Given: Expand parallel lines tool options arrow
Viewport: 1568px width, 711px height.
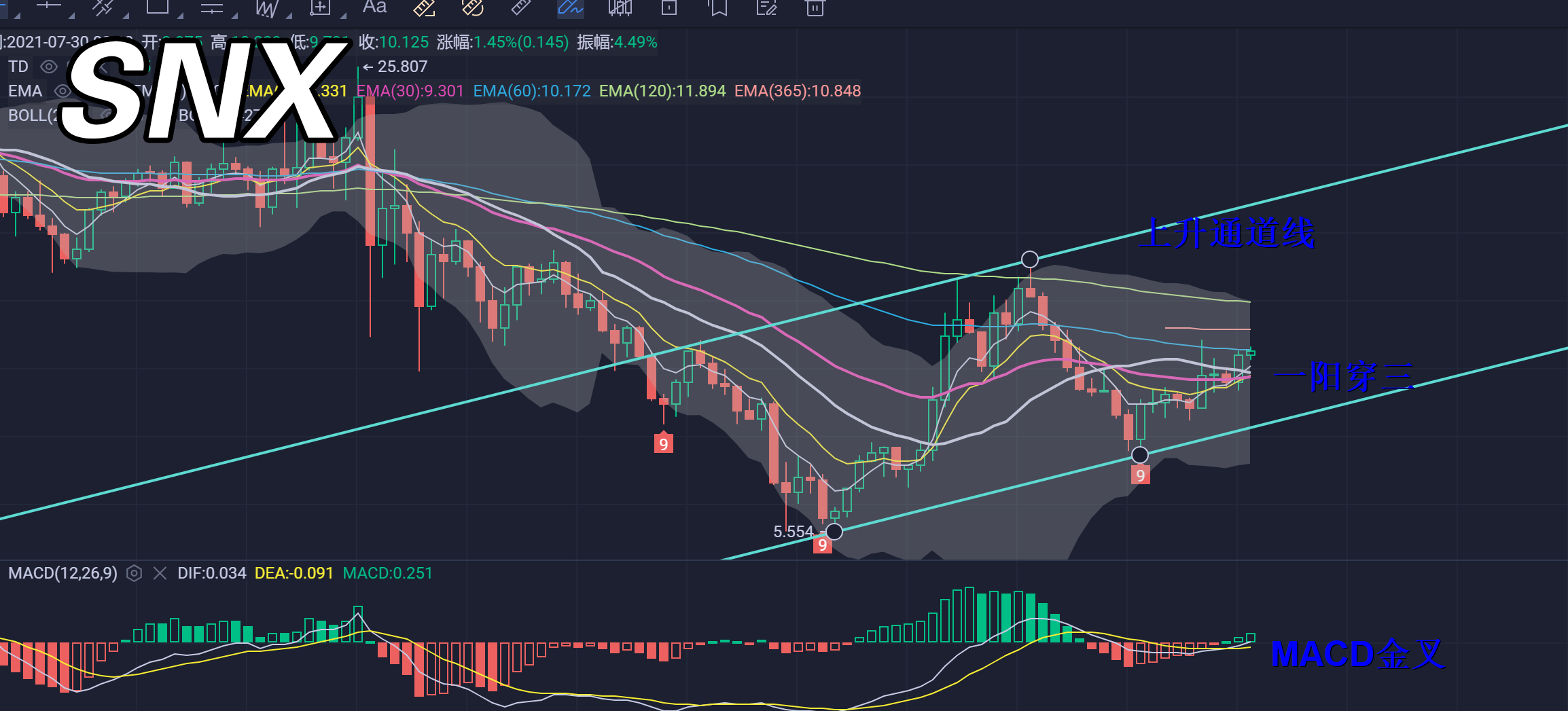Looking at the screenshot, I should tap(234, 15).
